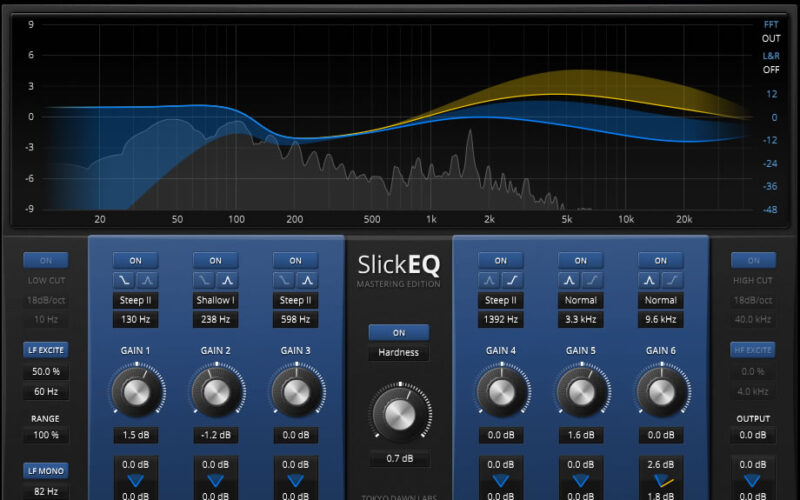Image resolution: width=800 pixels, height=500 pixels.
Task: Select the bell shape for band 4
Action: pyautogui.click(x=490, y=280)
